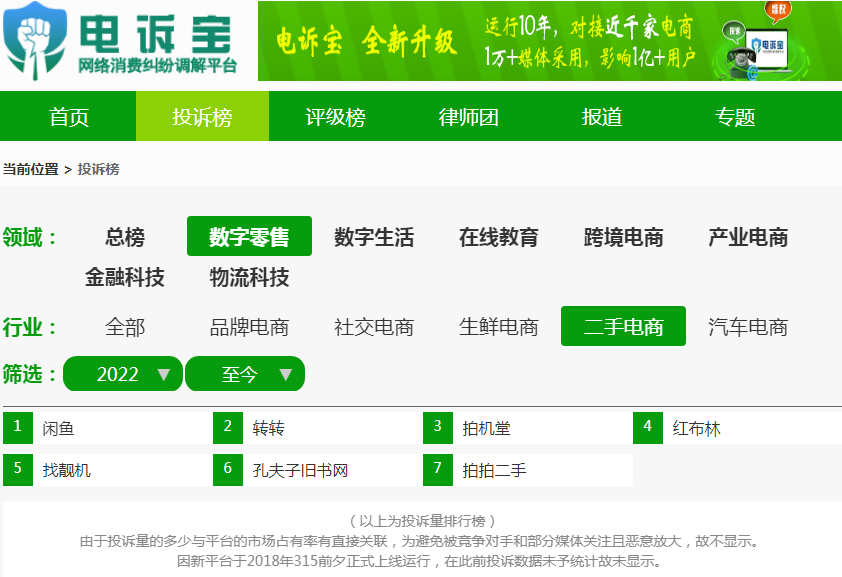Image resolution: width=842 pixels, height=577 pixels.
Task: Choose 全部 in the industry filter
Action: (125, 327)
